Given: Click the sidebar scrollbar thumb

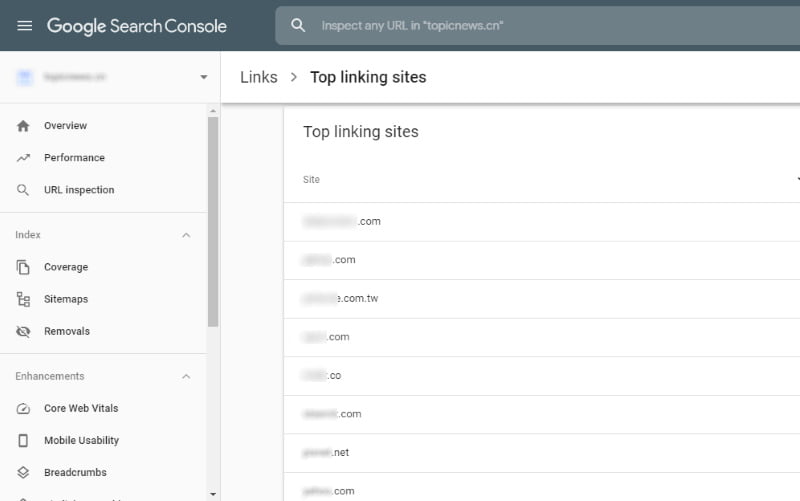Looking at the screenshot, I should tap(213, 221).
